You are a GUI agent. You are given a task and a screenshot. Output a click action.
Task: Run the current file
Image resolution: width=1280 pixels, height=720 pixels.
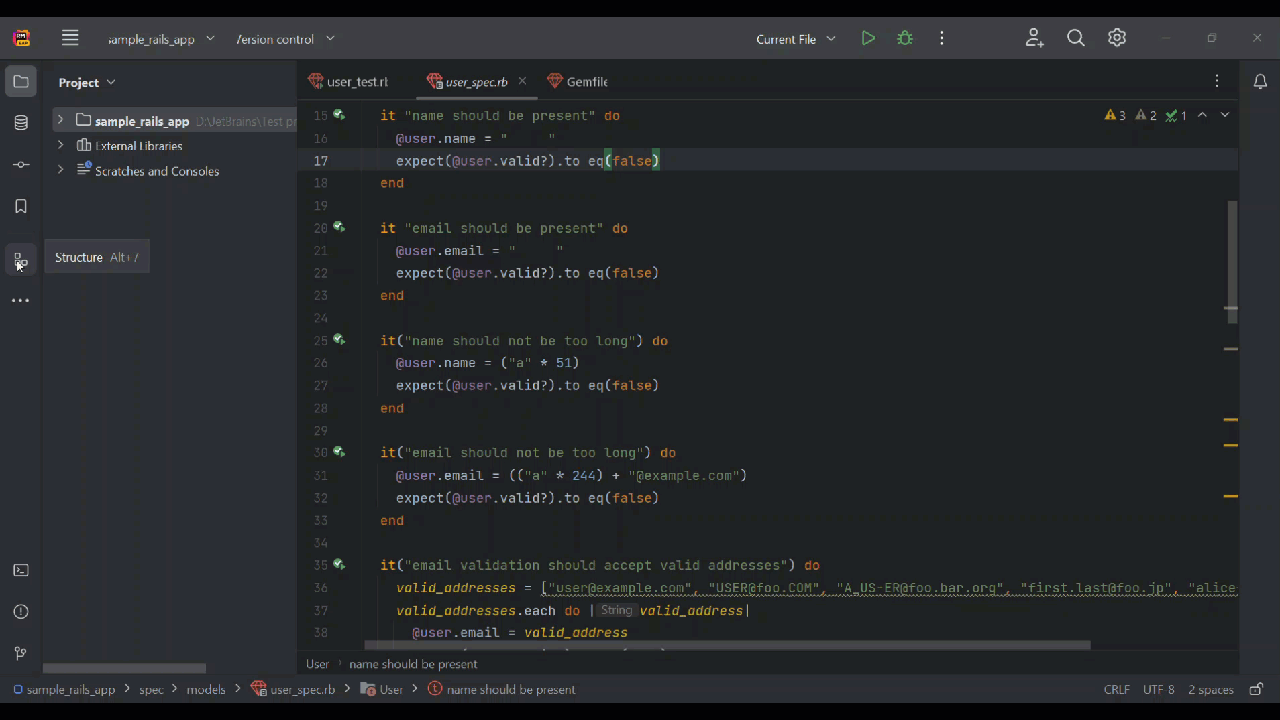pyautogui.click(x=868, y=38)
